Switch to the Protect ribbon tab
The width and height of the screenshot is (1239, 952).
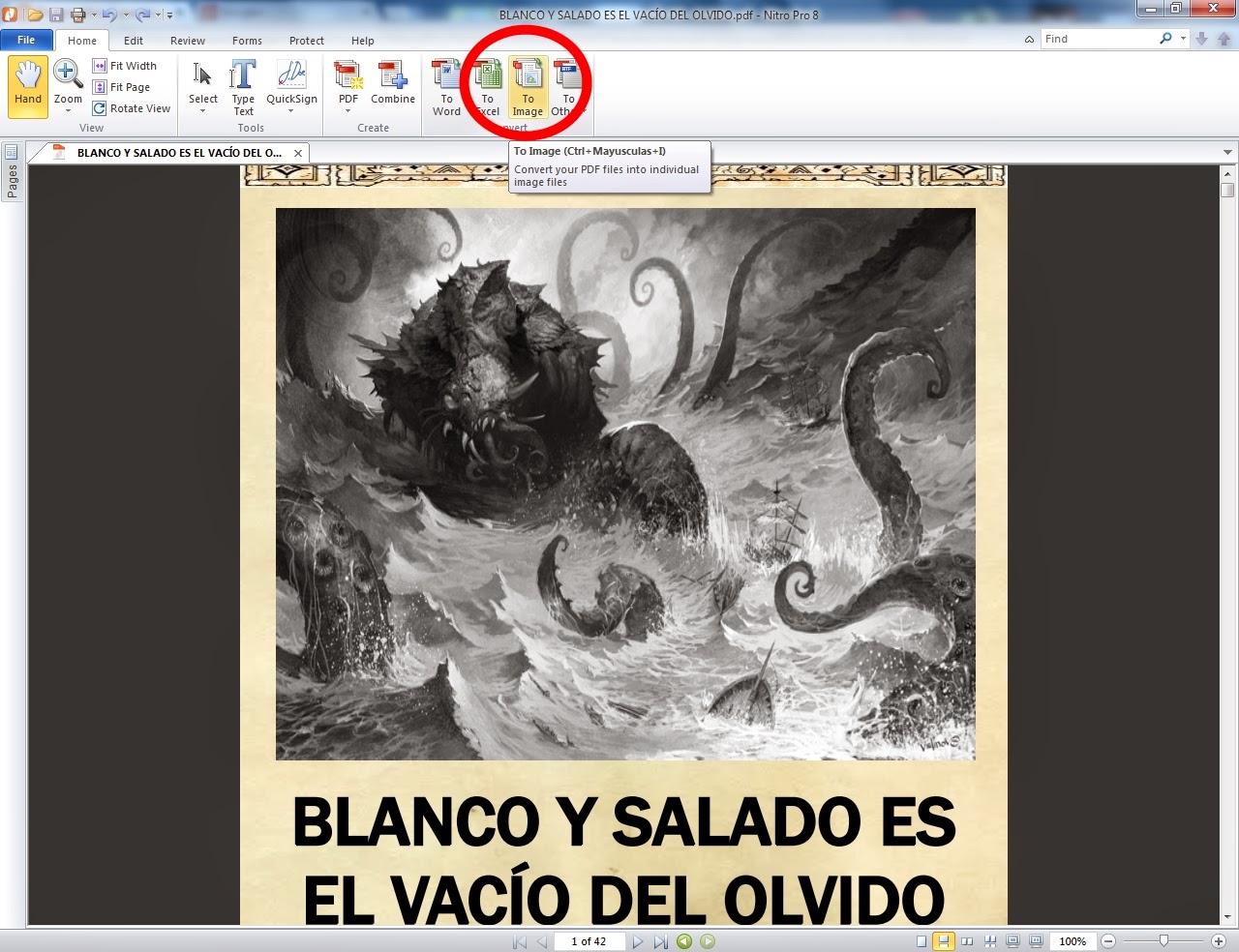tap(307, 41)
